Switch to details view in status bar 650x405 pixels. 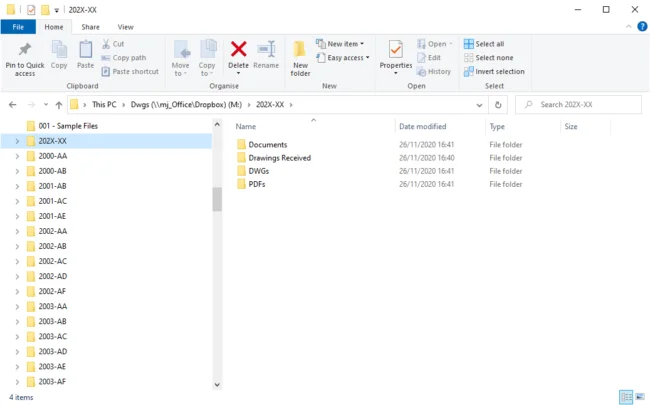(625, 397)
